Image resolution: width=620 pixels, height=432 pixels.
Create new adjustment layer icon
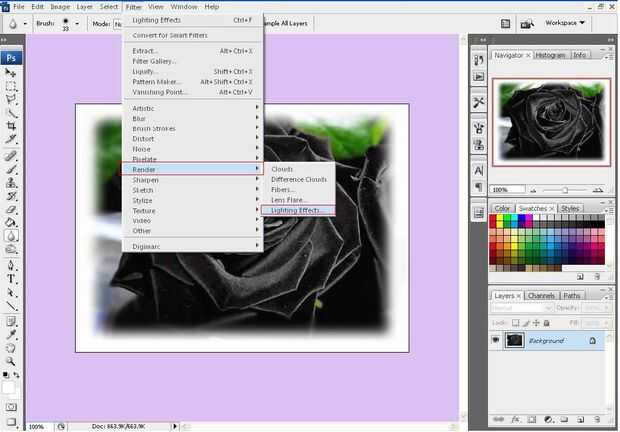548,419
